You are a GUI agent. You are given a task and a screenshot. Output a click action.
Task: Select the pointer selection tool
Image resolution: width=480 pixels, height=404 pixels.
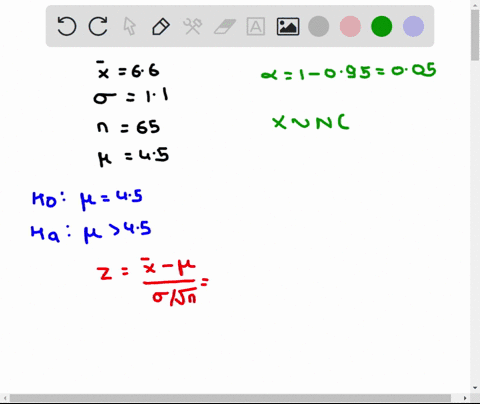click(x=129, y=26)
